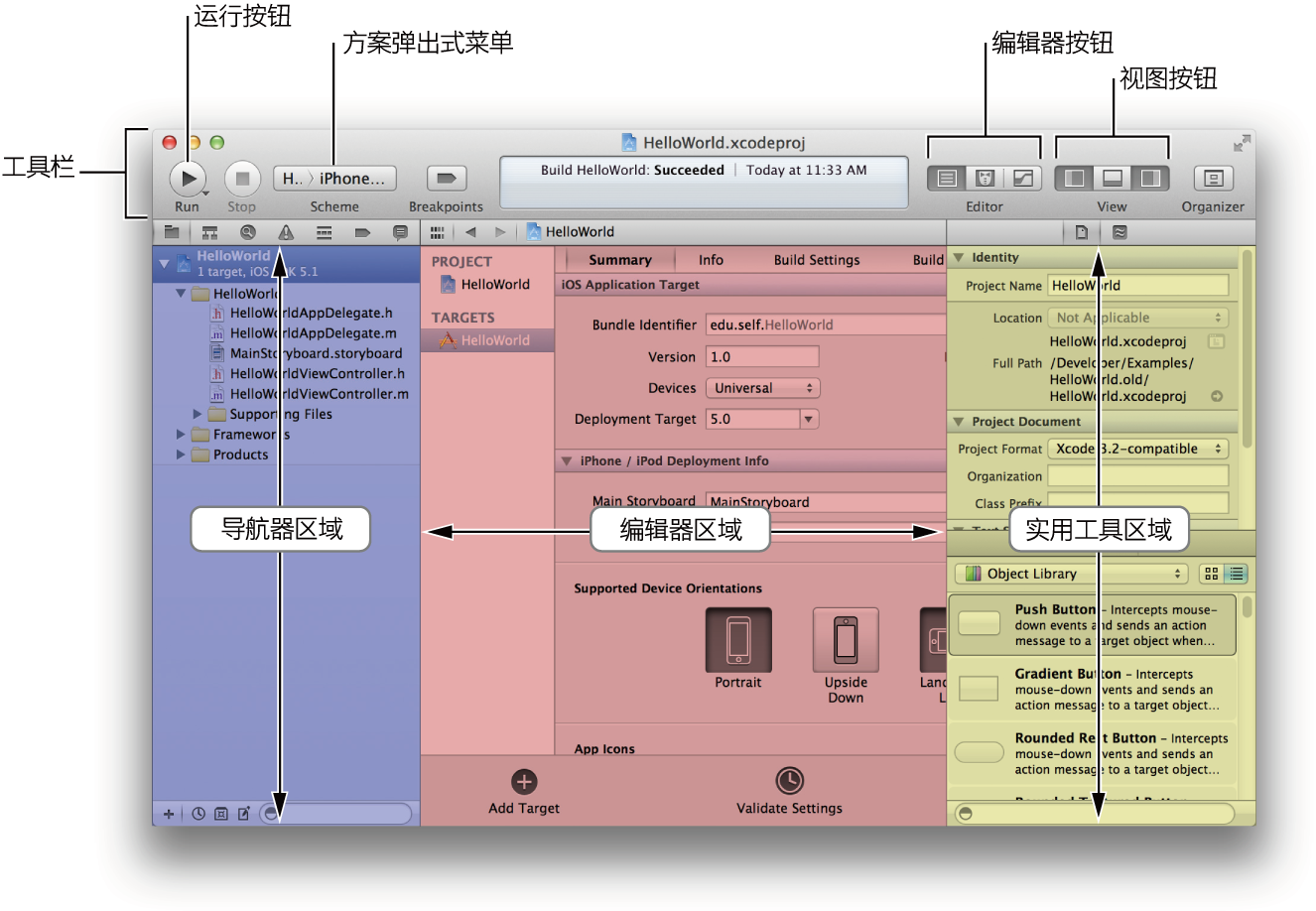Viewport: 1316px width, 911px height.
Task: Select the Symbol navigator icon
Action: tap(209, 232)
